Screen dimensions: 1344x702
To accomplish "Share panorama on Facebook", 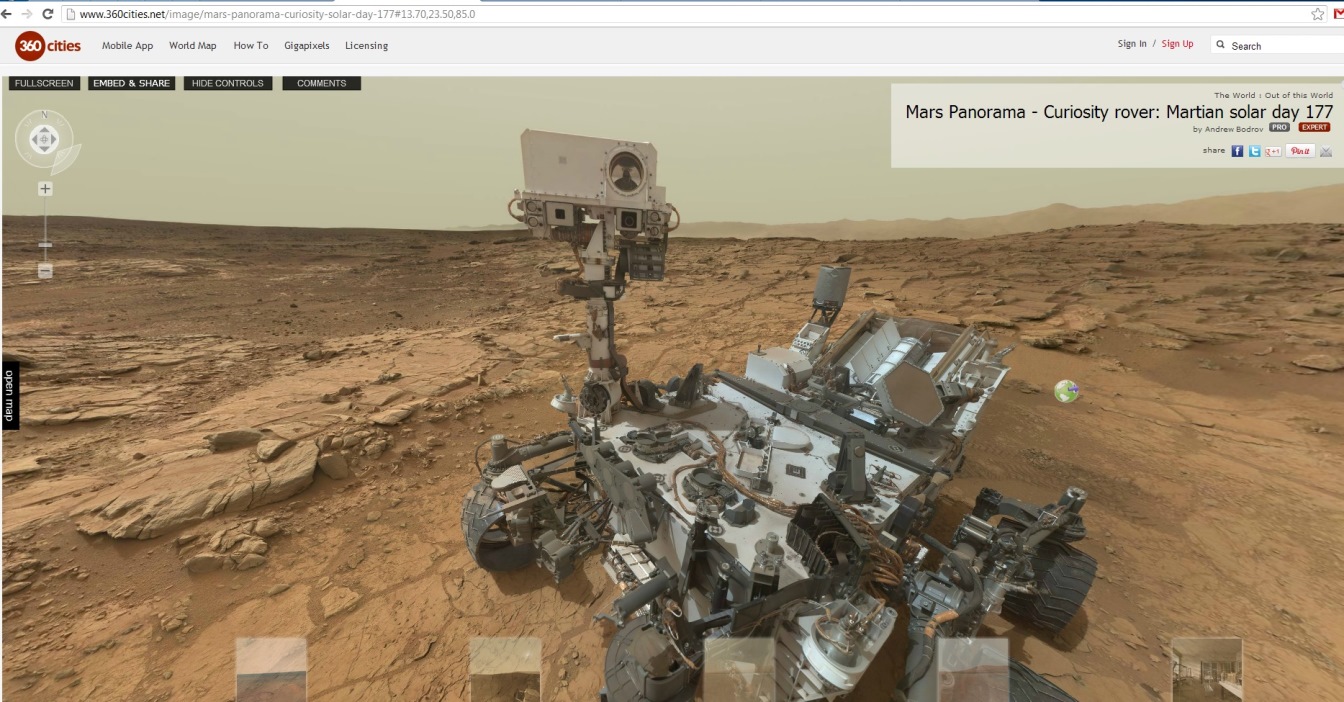I will coord(1237,151).
